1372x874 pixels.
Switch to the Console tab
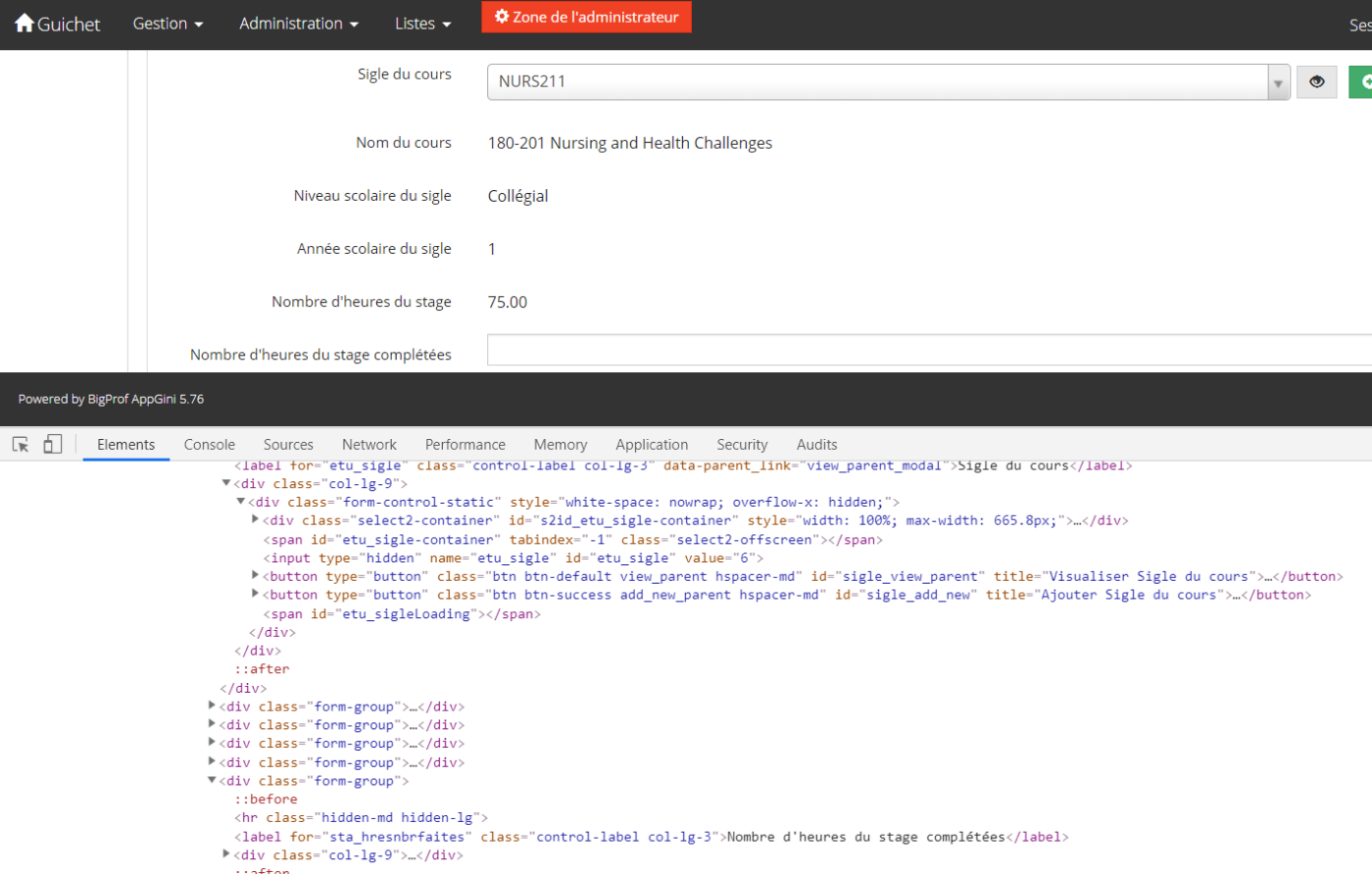point(210,444)
